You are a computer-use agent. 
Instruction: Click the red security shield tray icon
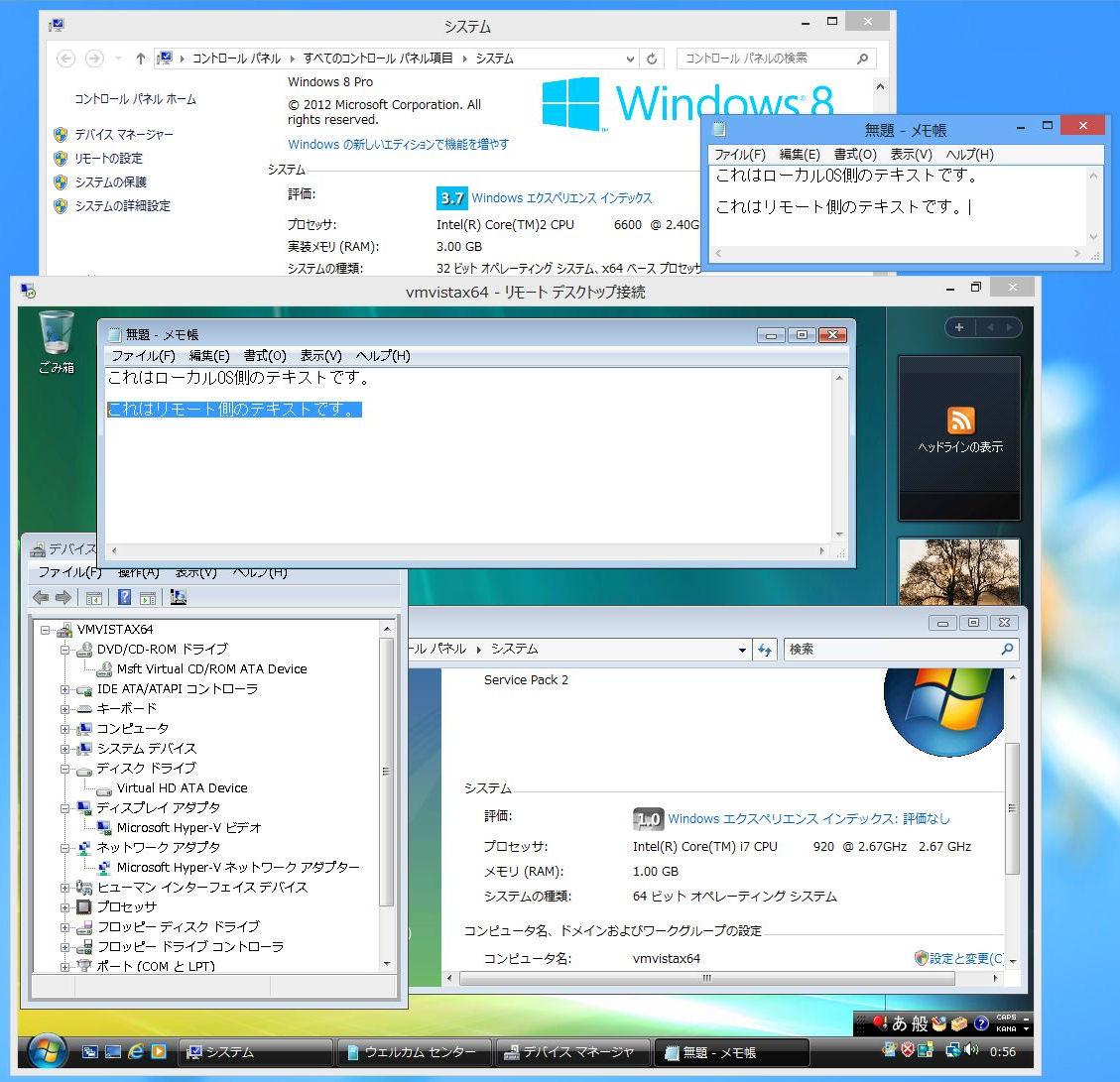pyautogui.click(x=908, y=1050)
